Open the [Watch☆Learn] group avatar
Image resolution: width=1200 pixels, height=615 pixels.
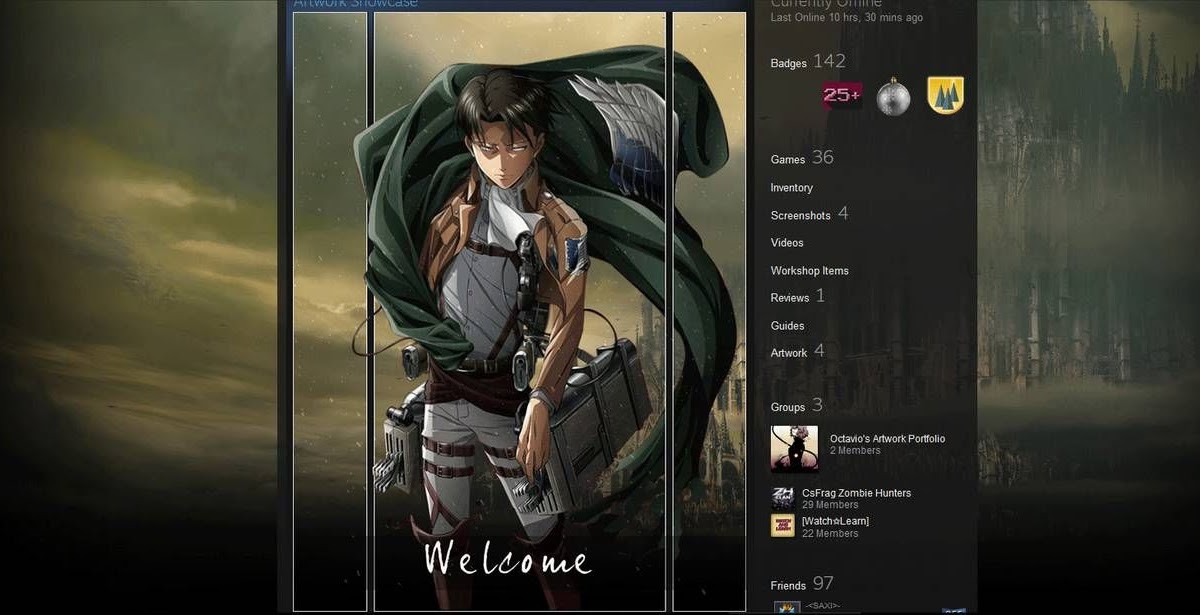pyautogui.click(x=783, y=526)
